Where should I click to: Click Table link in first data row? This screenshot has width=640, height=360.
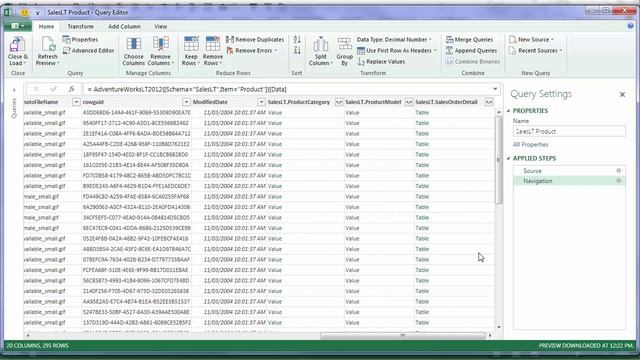click(x=422, y=112)
